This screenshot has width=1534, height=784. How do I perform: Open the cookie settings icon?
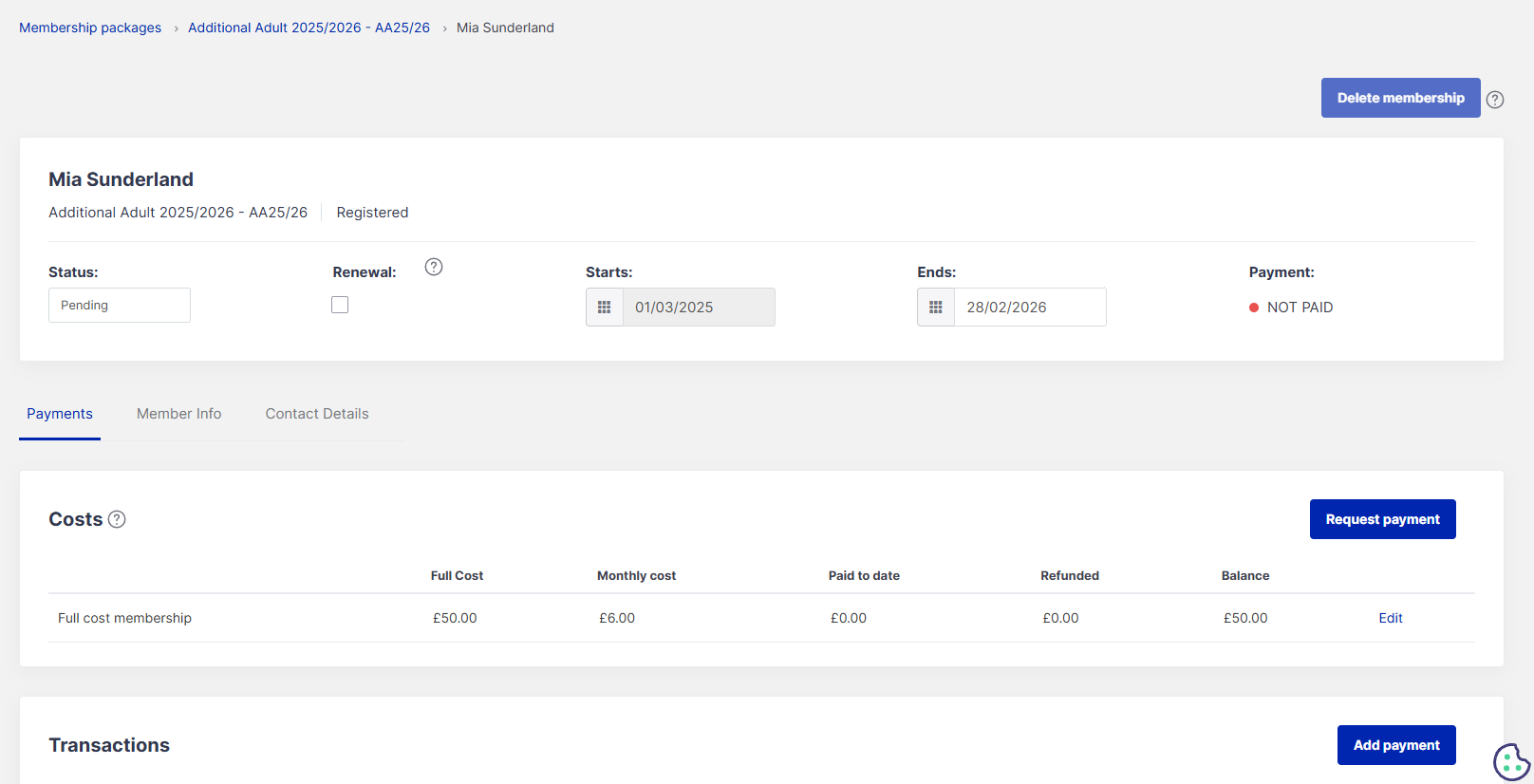(1510, 761)
